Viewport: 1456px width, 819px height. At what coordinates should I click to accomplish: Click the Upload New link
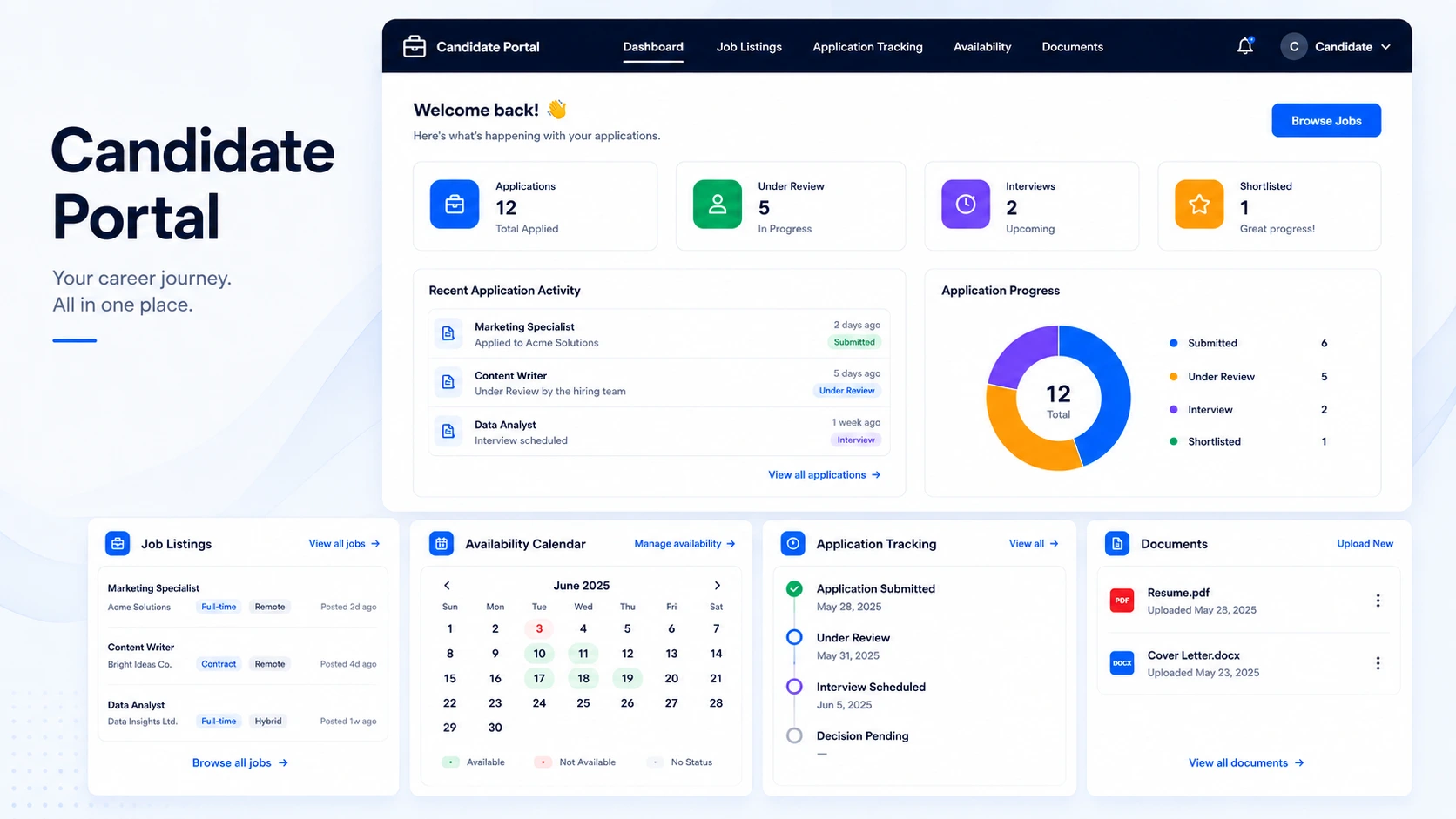point(1365,544)
